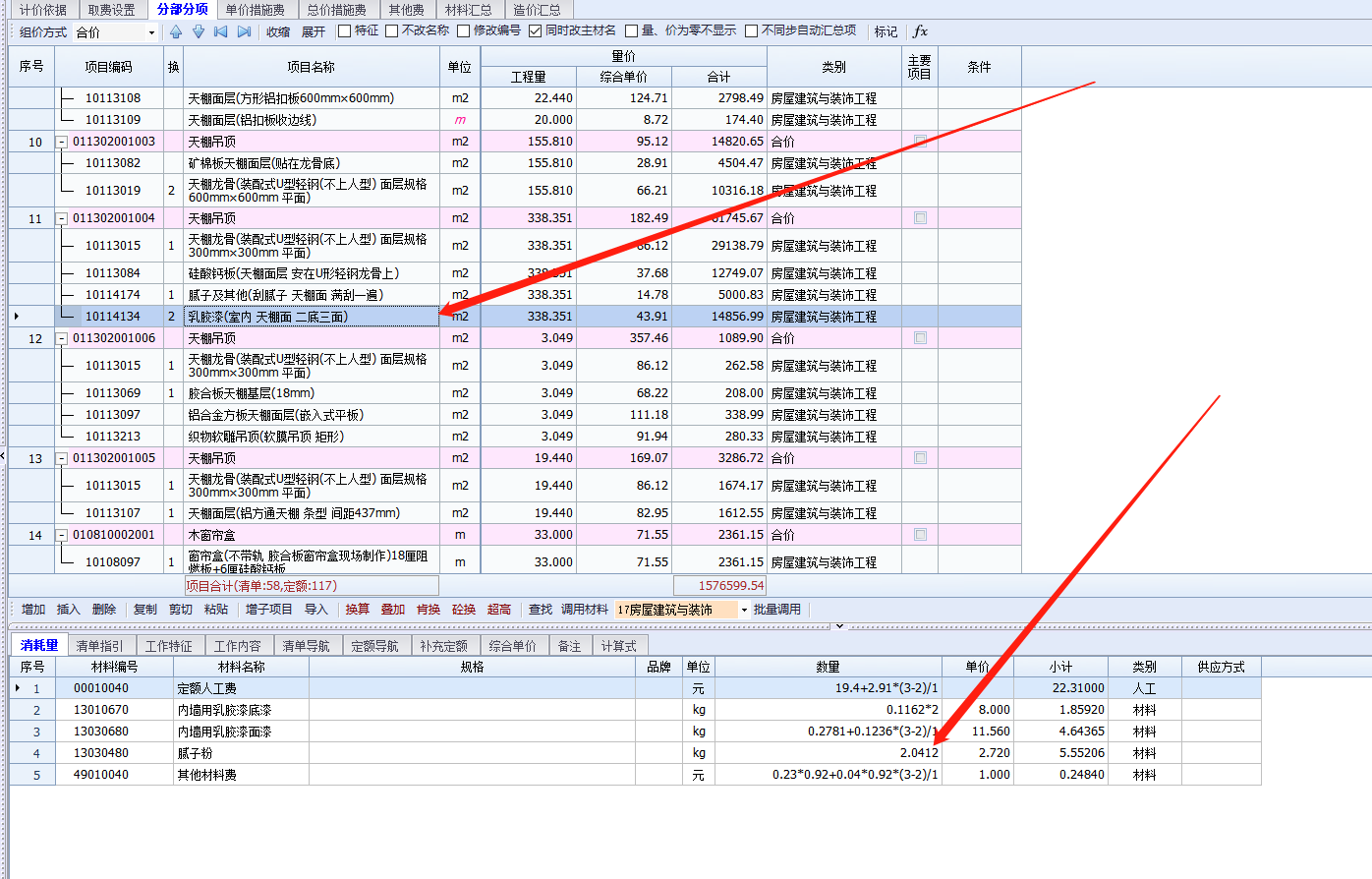Click the 删除 button
Image resolution: width=1372 pixels, height=879 pixels.
click(104, 610)
